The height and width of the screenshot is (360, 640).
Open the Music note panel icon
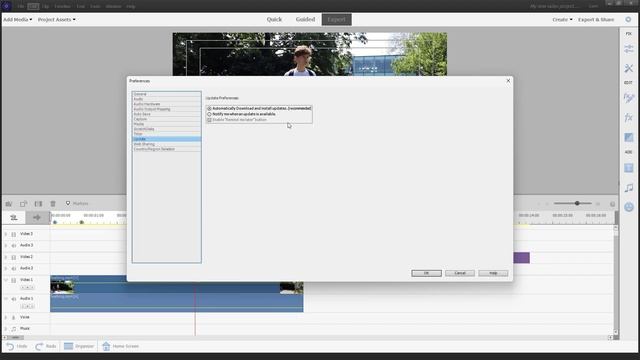tap(629, 188)
